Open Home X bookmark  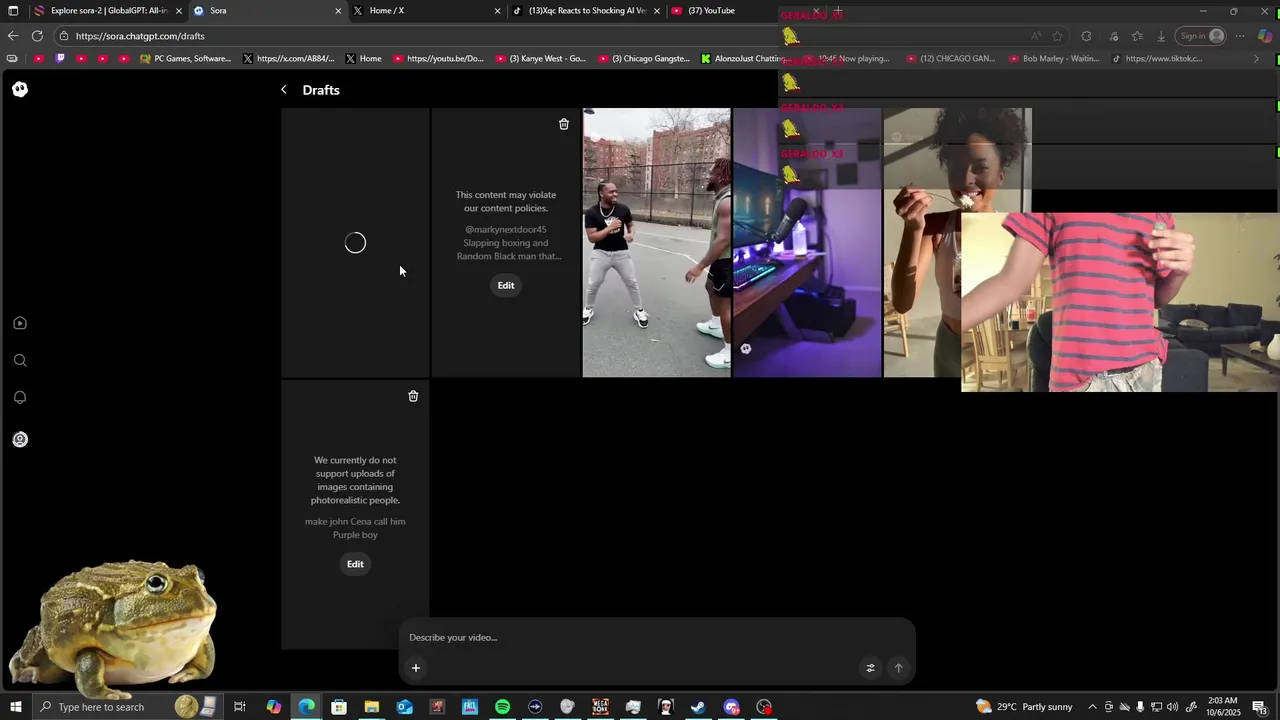pyautogui.click(x=364, y=59)
